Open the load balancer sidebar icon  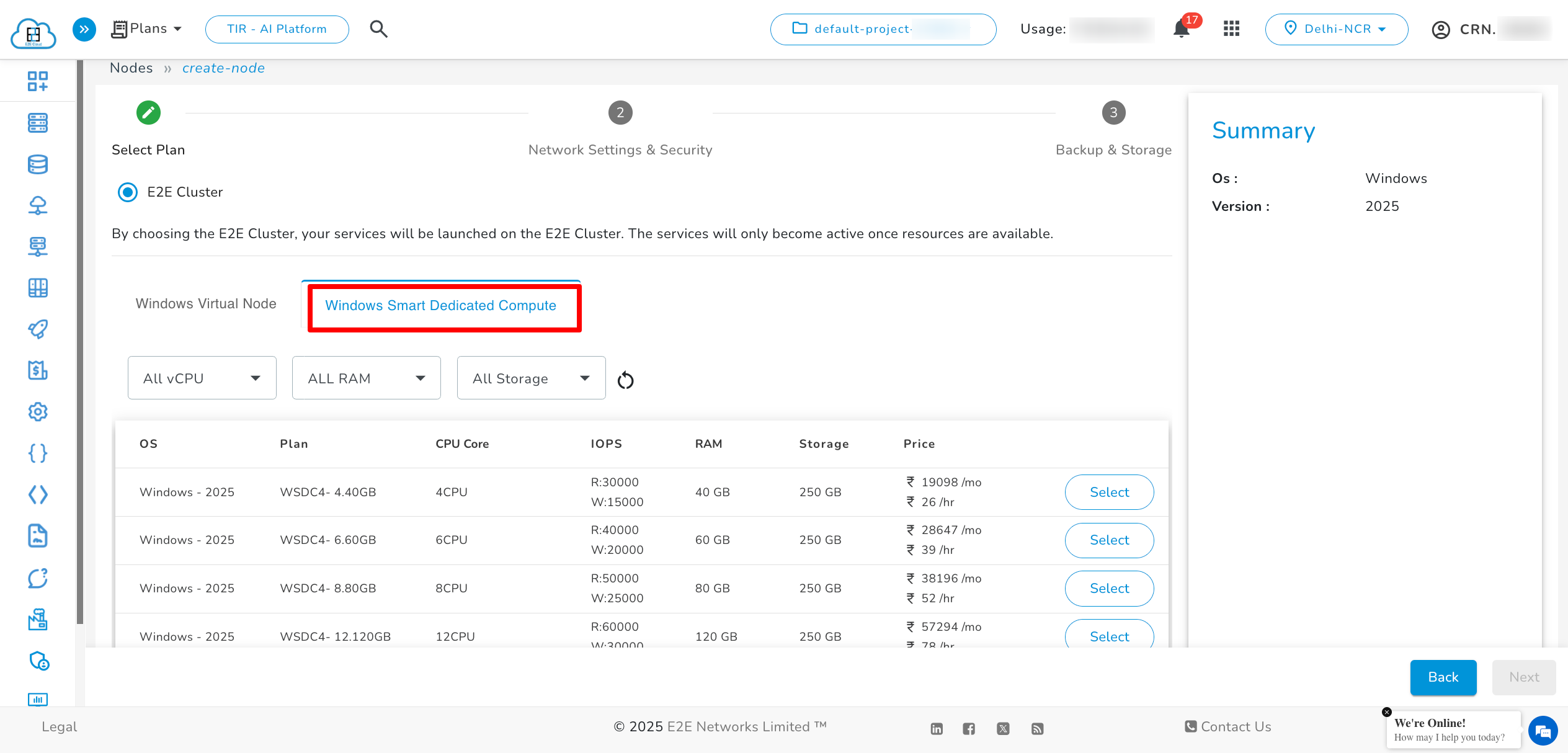click(38, 246)
